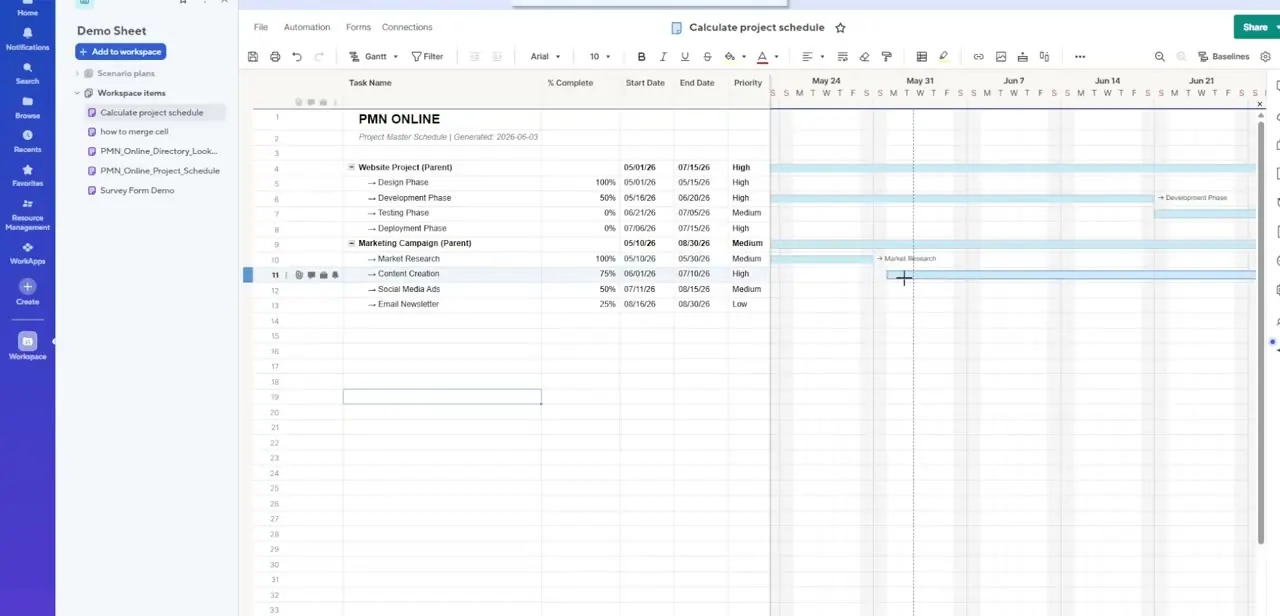Save the sheet with the Save icon
The height and width of the screenshot is (616, 1280).
coord(253,57)
